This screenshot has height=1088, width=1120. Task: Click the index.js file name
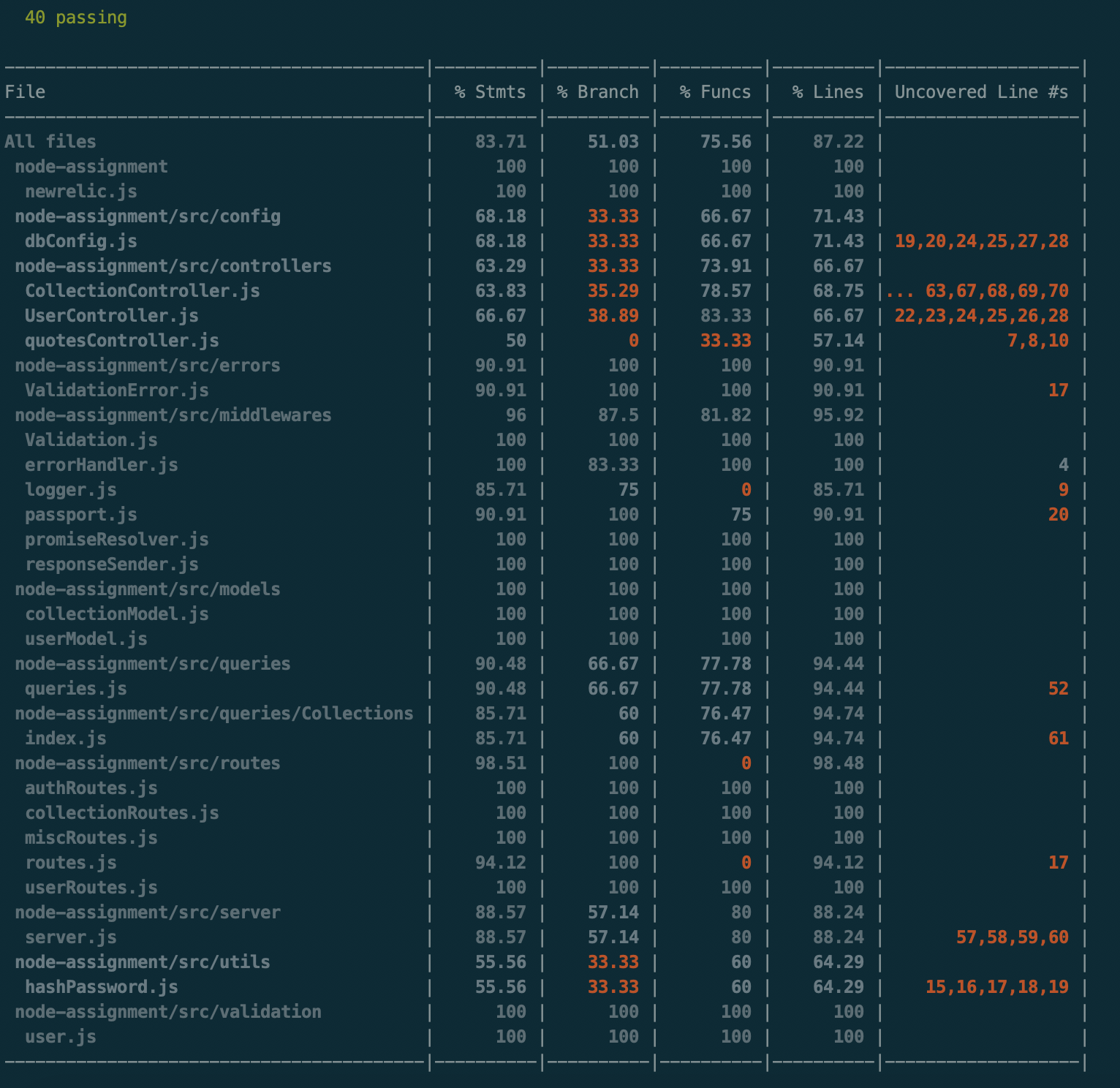click(66, 738)
